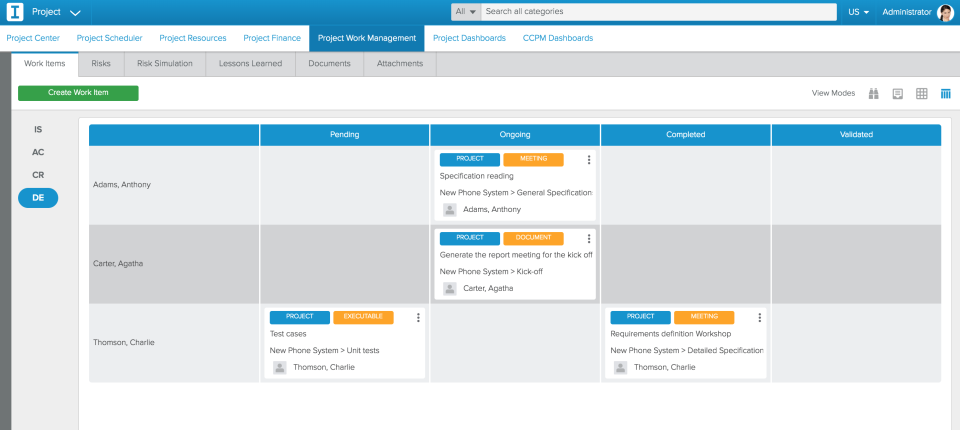The height and width of the screenshot is (430, 960).
Task: Click New Phone System > Unit tests path
Action: (x=324, y=351)
